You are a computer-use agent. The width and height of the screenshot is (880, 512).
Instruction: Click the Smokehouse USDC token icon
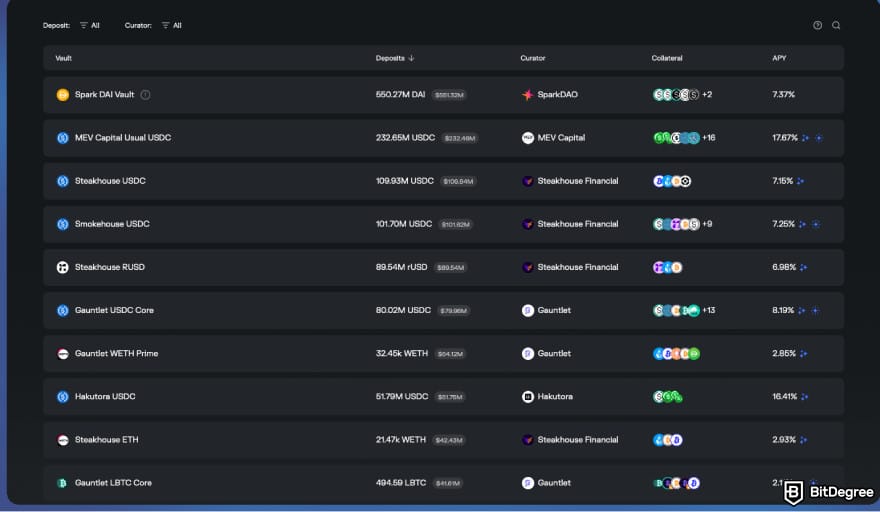point(62,224)
